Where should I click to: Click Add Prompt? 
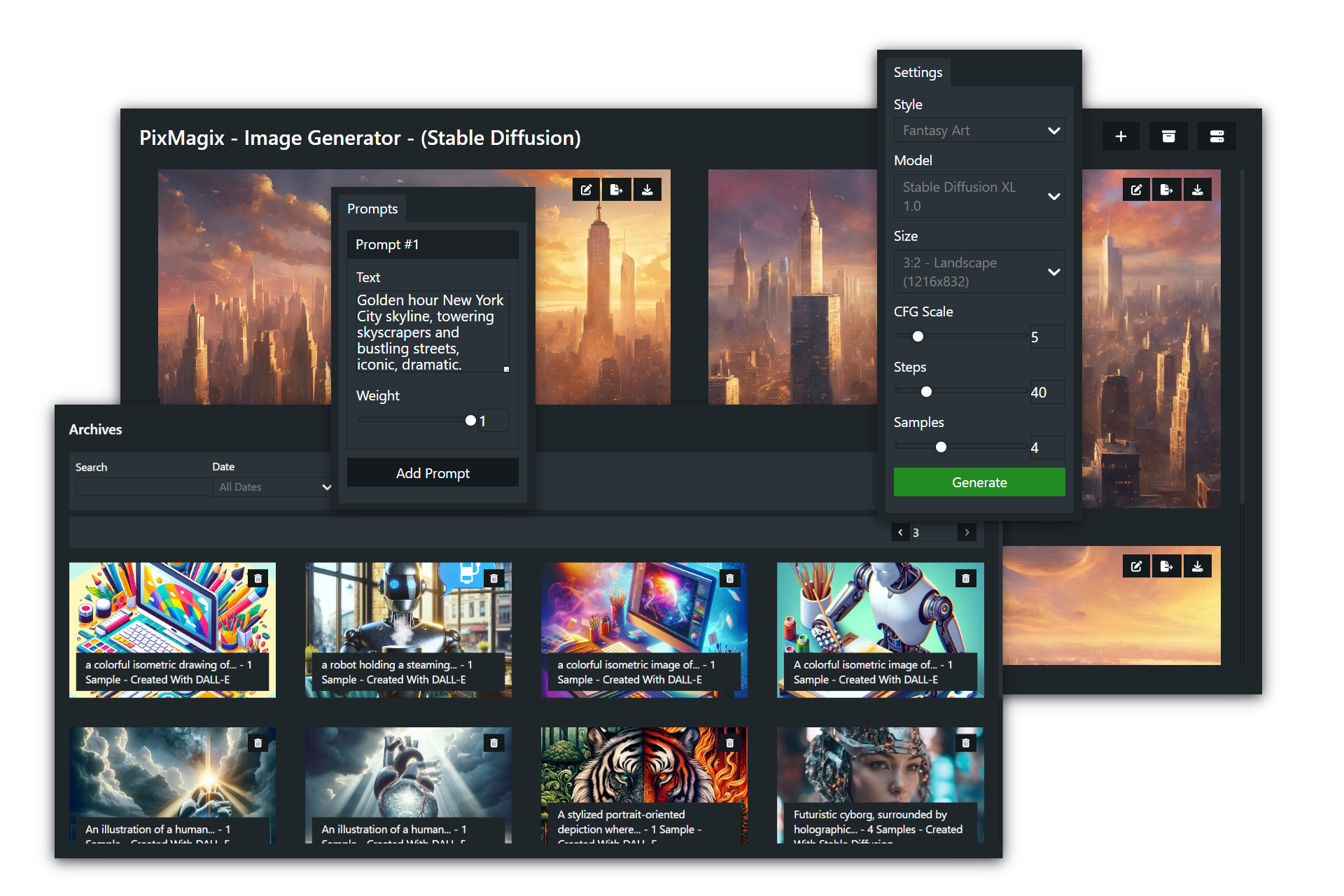click(433, 472)
